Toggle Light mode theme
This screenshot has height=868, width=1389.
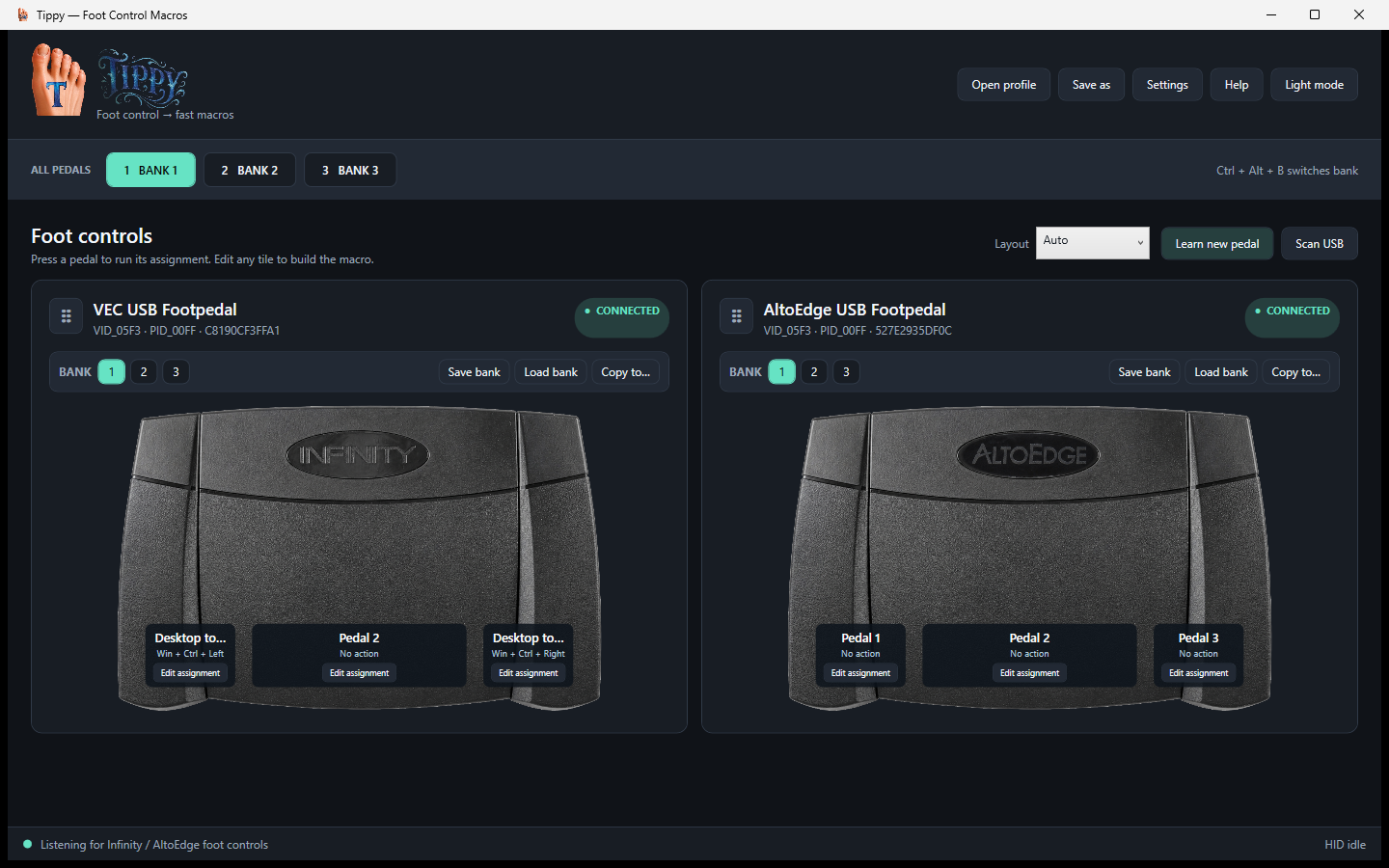pos(1314,85)
